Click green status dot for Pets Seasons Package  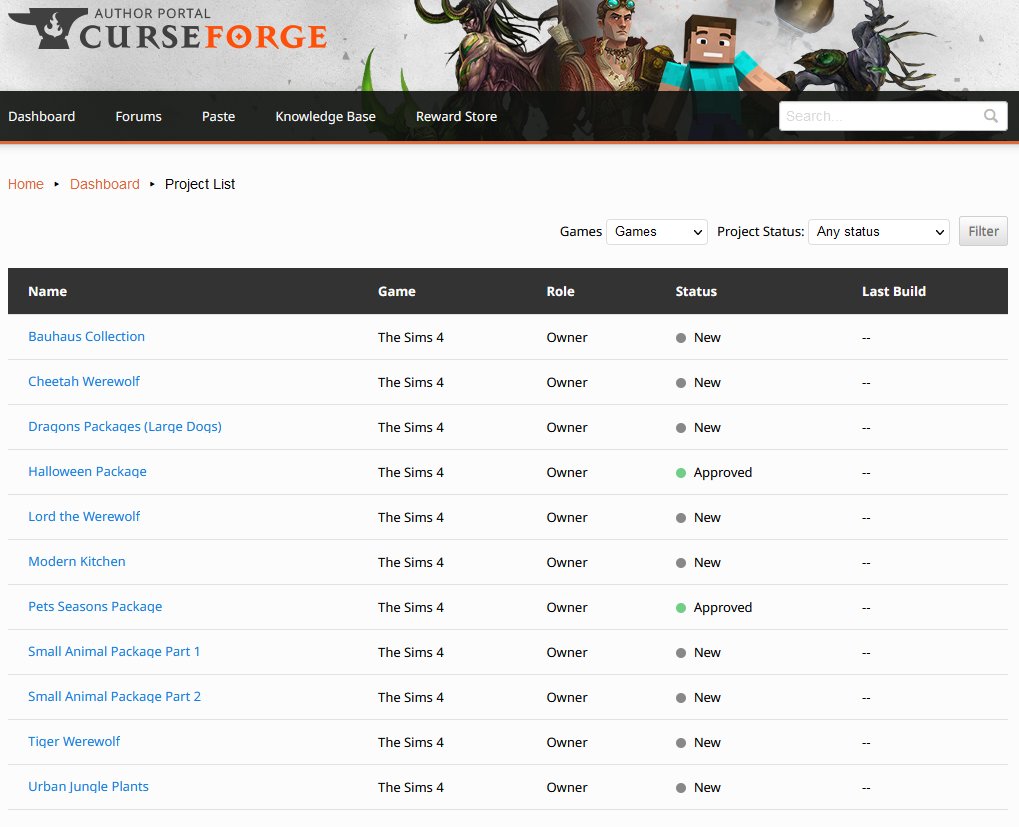[x=681, y=608]
